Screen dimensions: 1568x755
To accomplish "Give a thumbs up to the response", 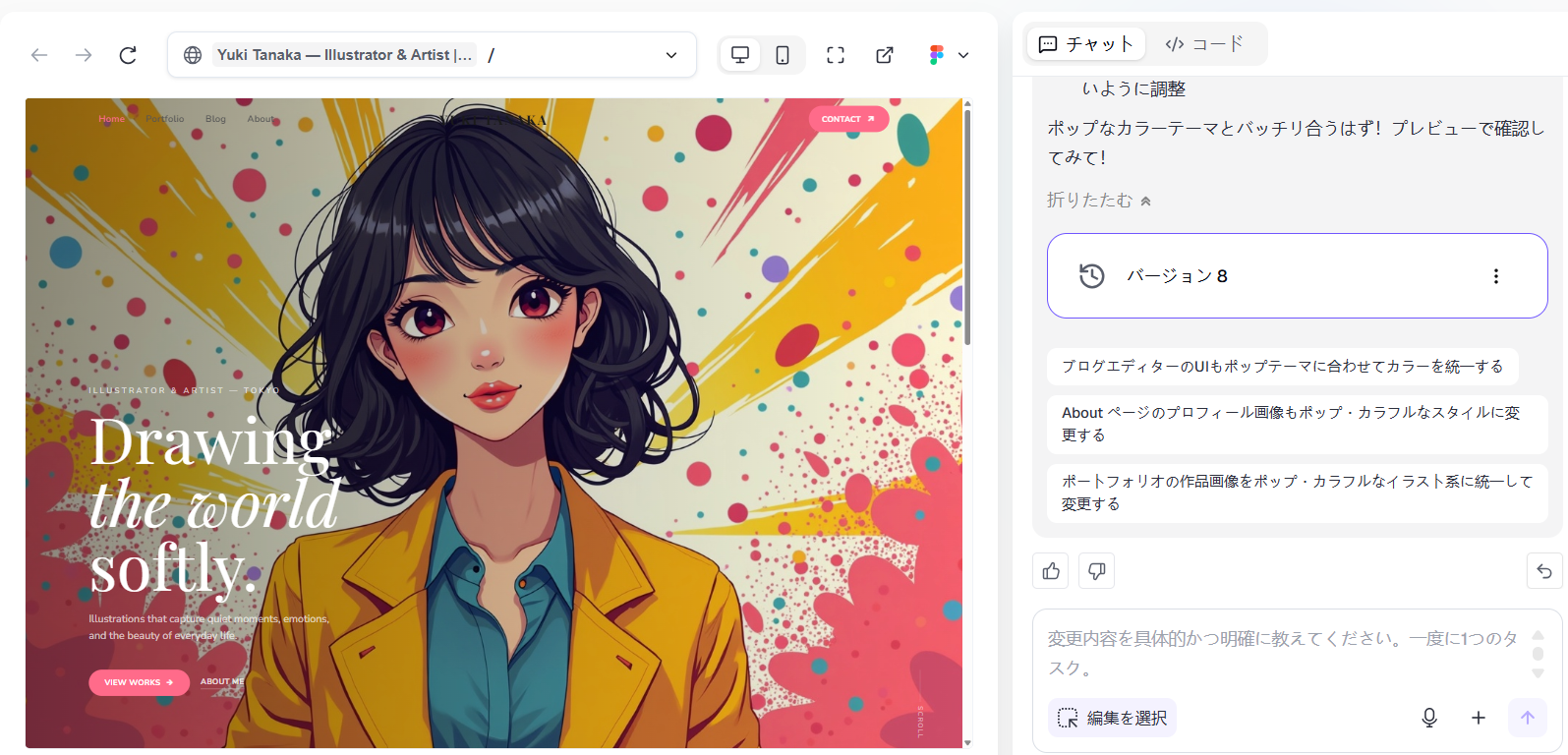I will [x=1051, y=571].
